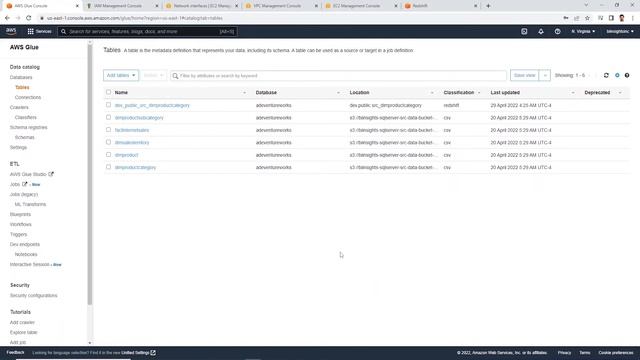The height and width of the screenshot is (360, 640).
Task: Open Cookie preferences in the footer
Action: (616, 353)
